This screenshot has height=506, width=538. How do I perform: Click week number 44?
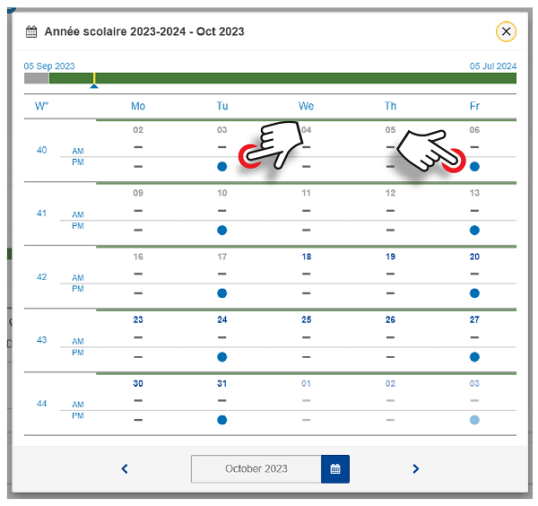tap(42, 403)
